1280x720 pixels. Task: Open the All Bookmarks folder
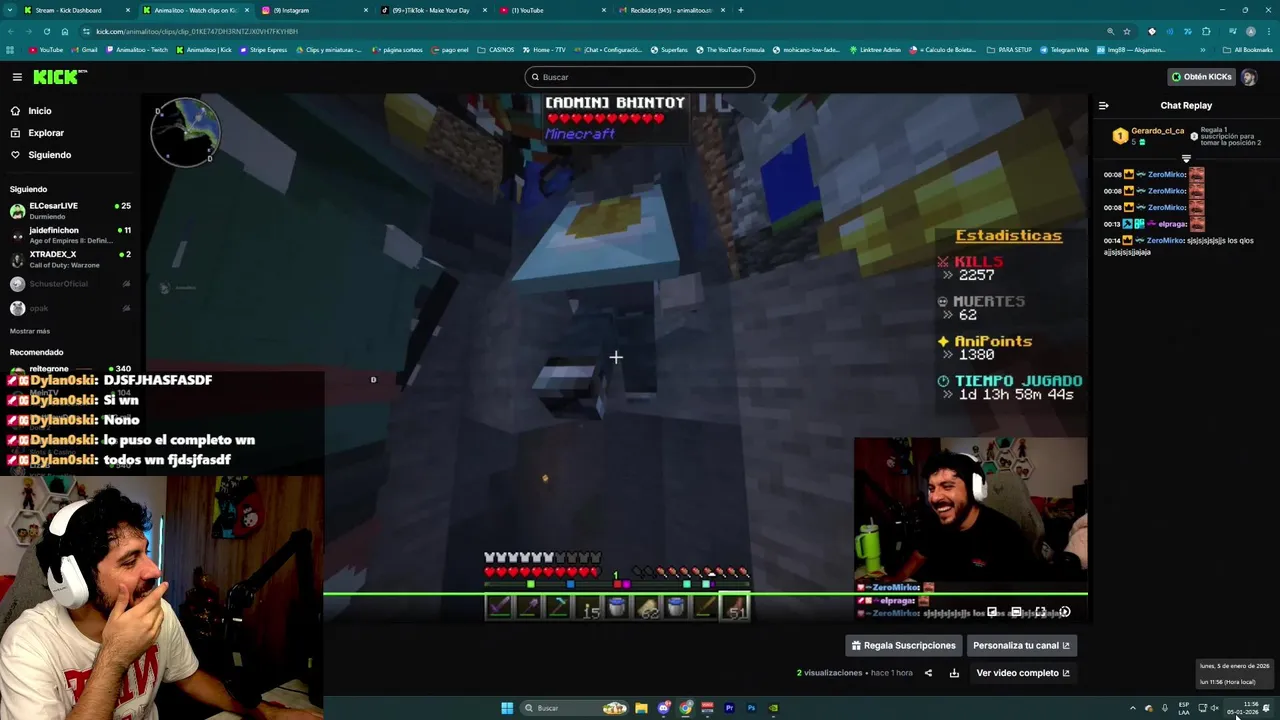1247,49
